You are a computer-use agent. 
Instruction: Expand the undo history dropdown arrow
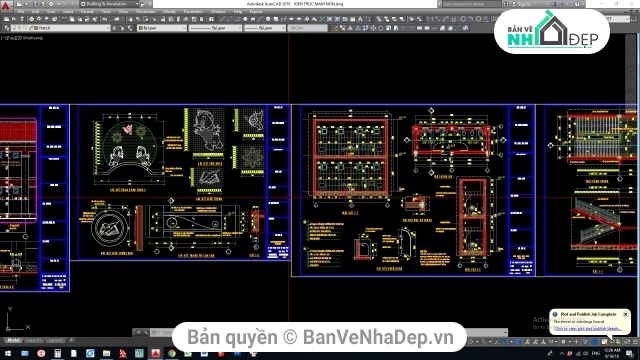coord(110,19)
